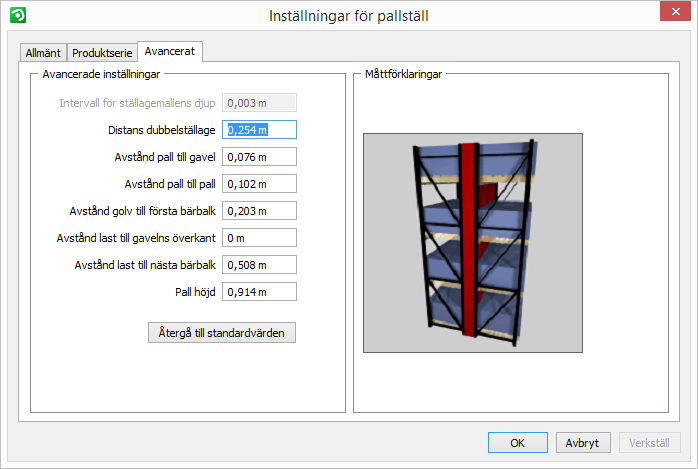The width and height of the screenshot is (698, 469).
Task: Focus the Distans dubbelställage input field
Action: pos(260,130)
